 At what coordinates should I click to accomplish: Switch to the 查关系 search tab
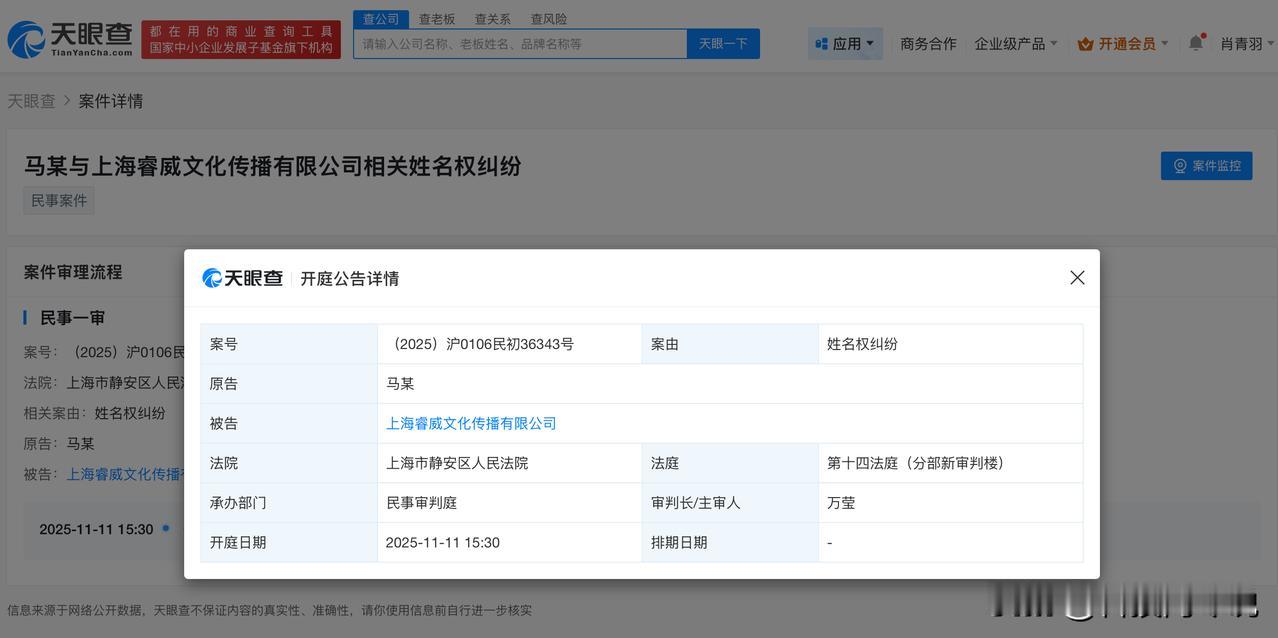(x=493, y=19)
